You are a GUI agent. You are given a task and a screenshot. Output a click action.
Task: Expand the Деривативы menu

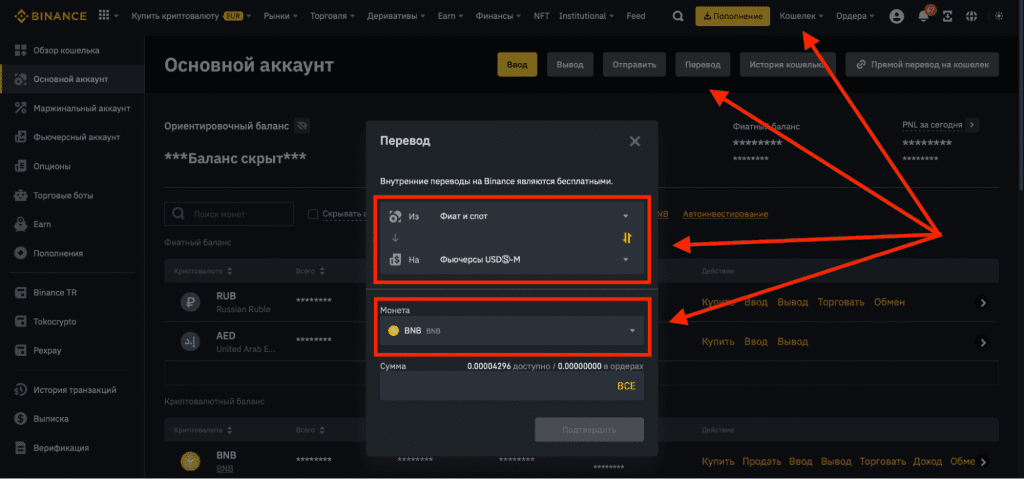tap(396, 16)
